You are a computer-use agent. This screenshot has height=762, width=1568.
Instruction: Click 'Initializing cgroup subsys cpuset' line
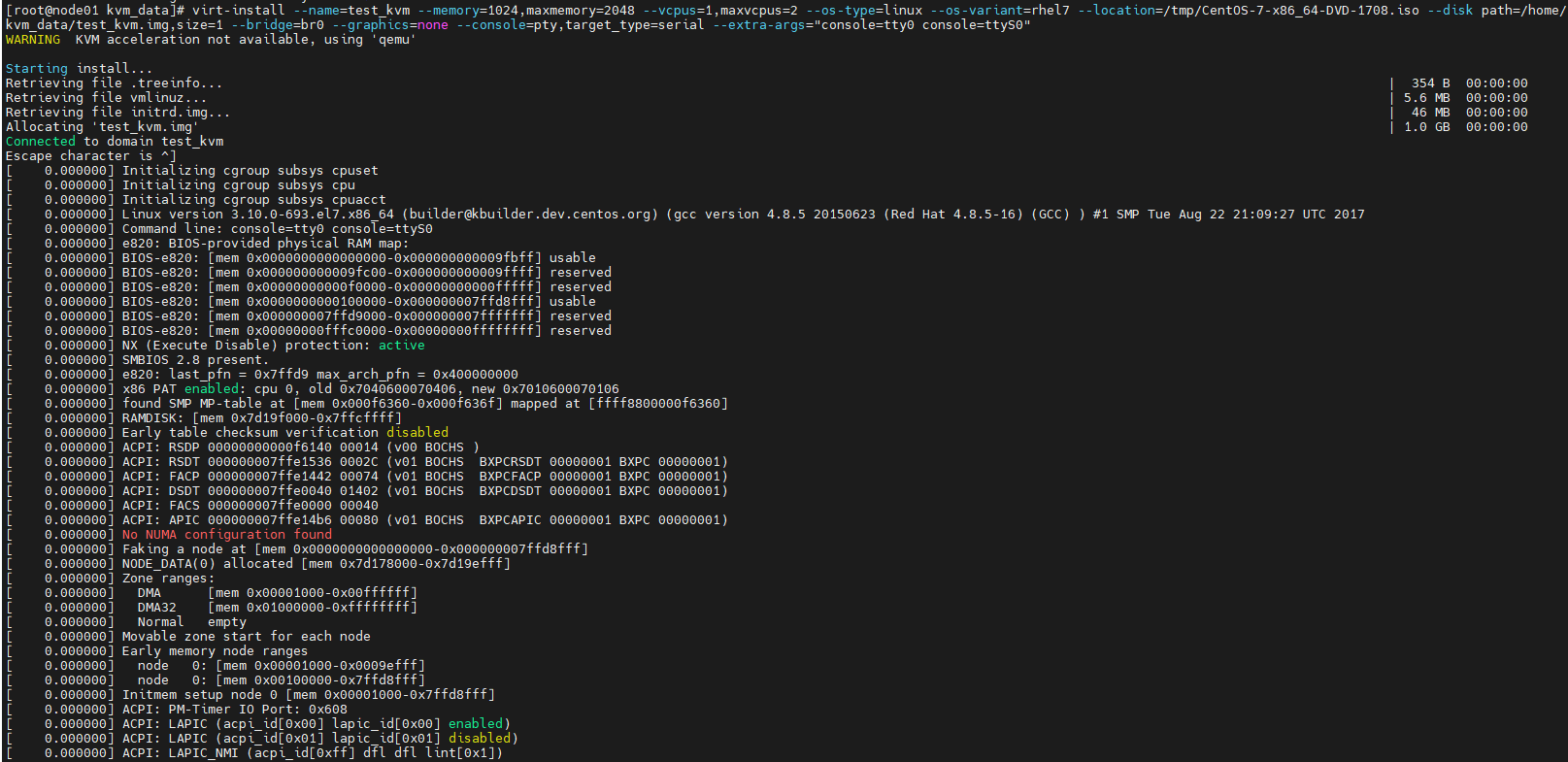pos(192,170)
